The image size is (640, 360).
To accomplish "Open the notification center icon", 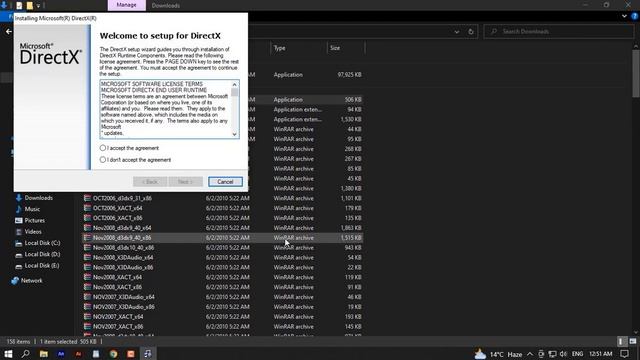I will pyautogui.click(x=624, y=354).
